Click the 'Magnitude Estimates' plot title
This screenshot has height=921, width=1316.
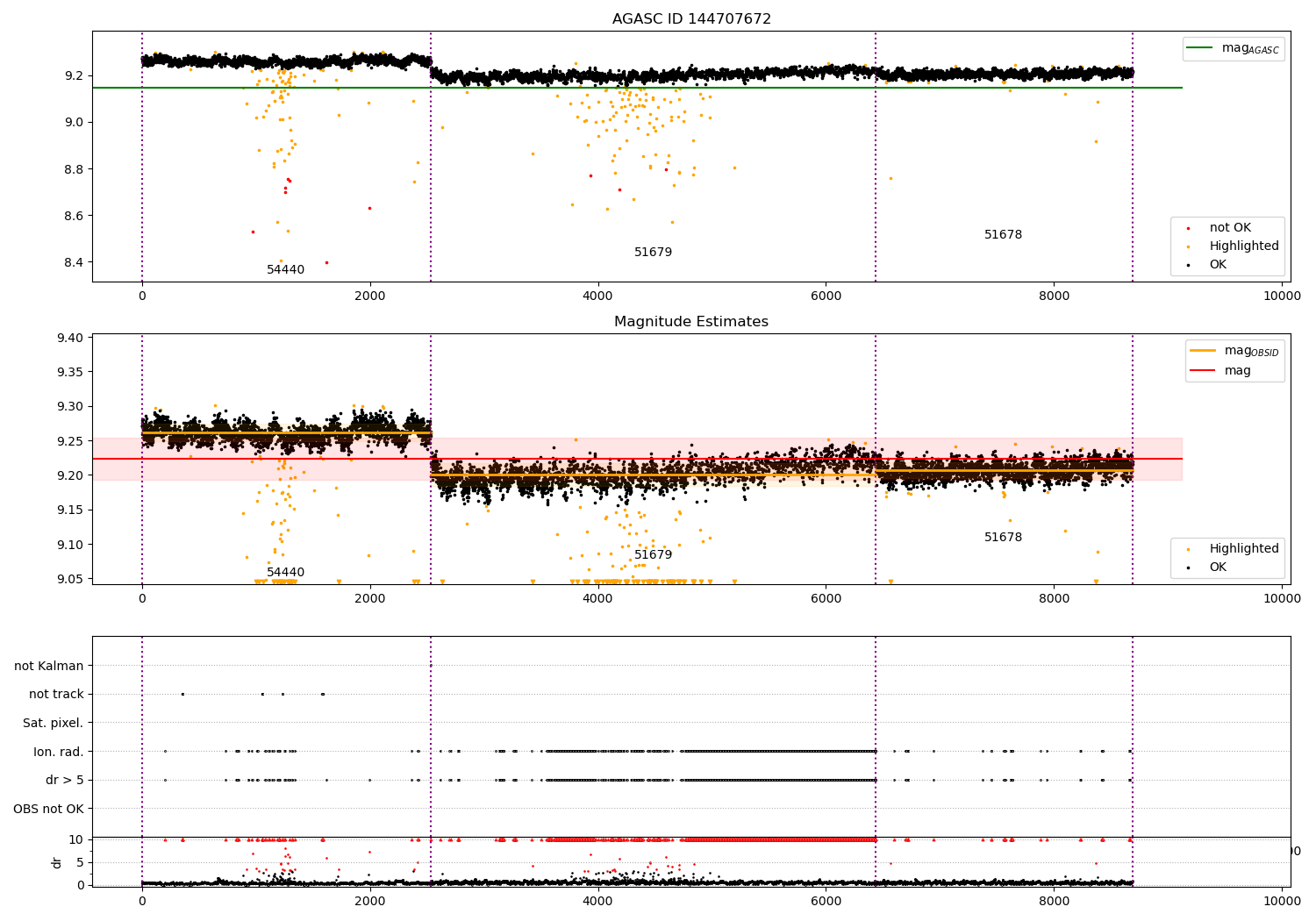[x=691, y=322]
